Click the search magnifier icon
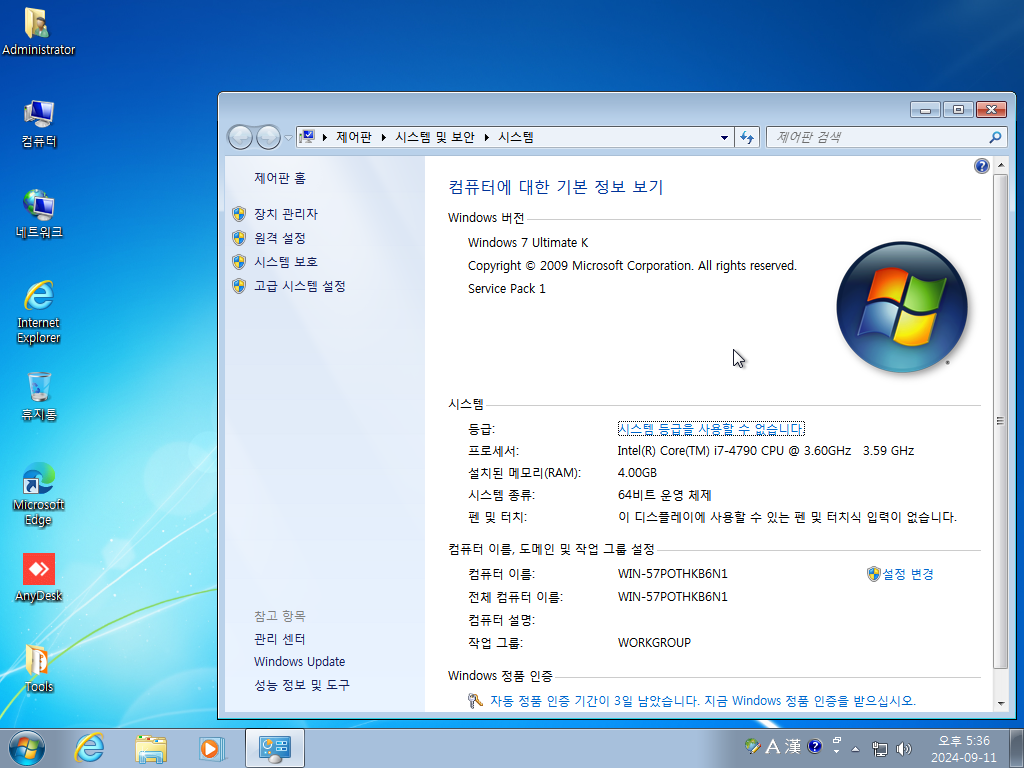The image size is (1024, 768). click(995, 137)
